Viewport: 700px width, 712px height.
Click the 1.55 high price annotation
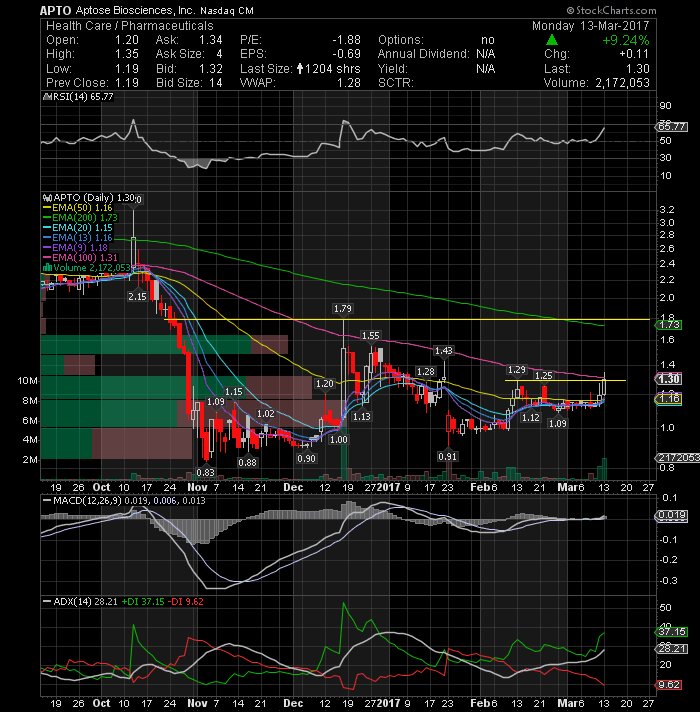370,336
